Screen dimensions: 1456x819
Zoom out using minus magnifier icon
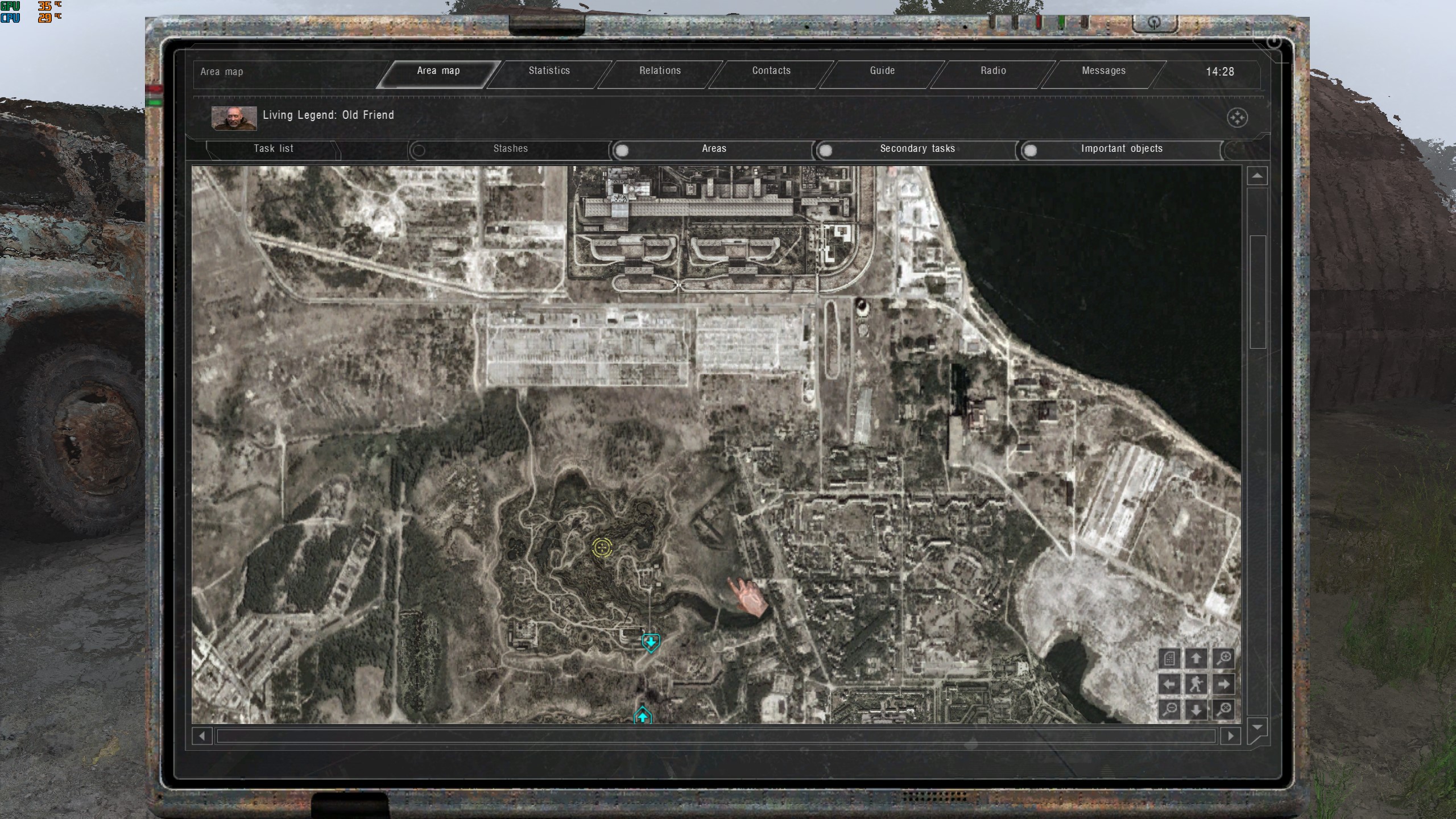tap(1169, 710)
